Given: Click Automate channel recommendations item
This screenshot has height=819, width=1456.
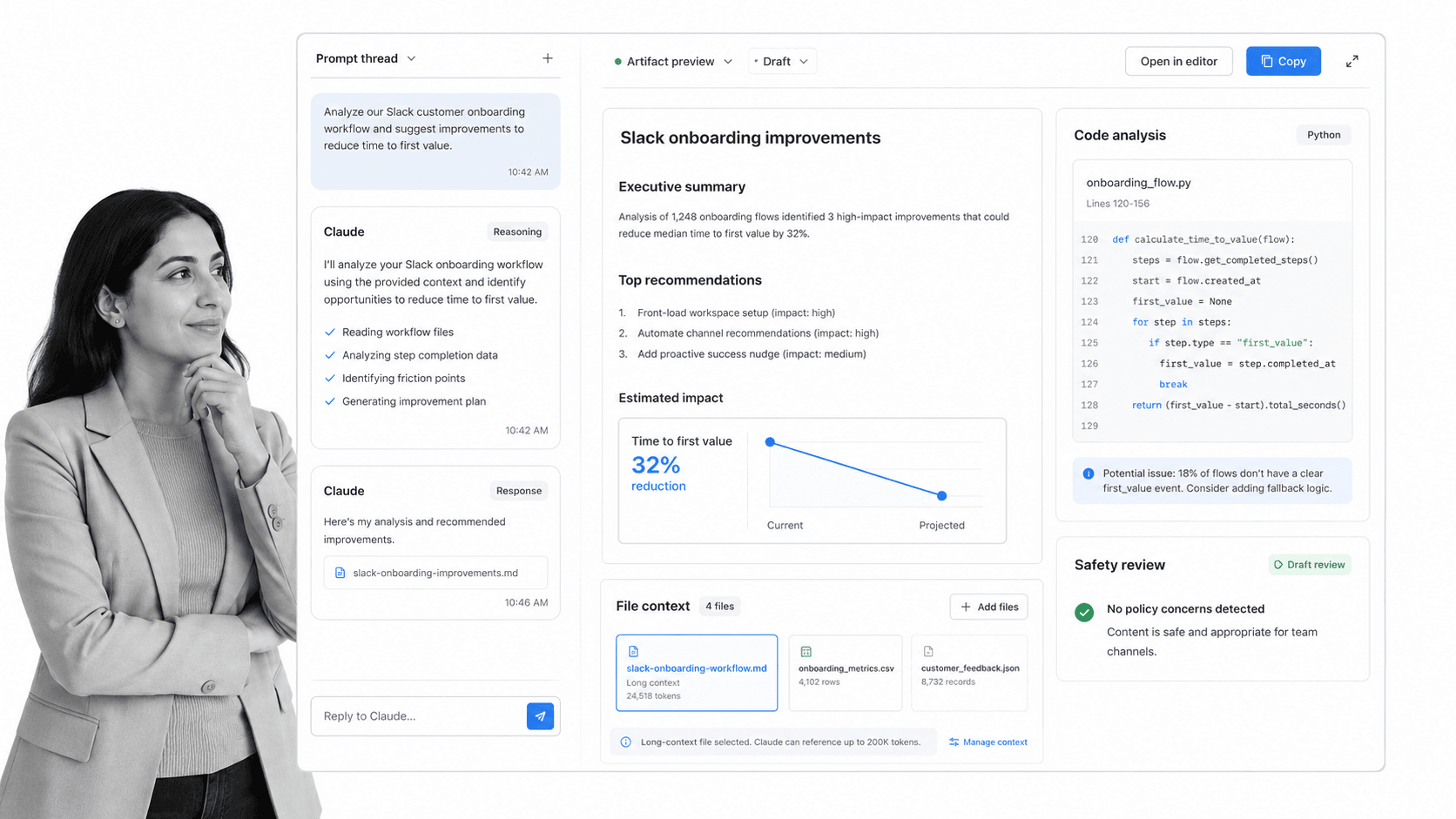Looking at the screenshot, I should (x=758, y=333).
